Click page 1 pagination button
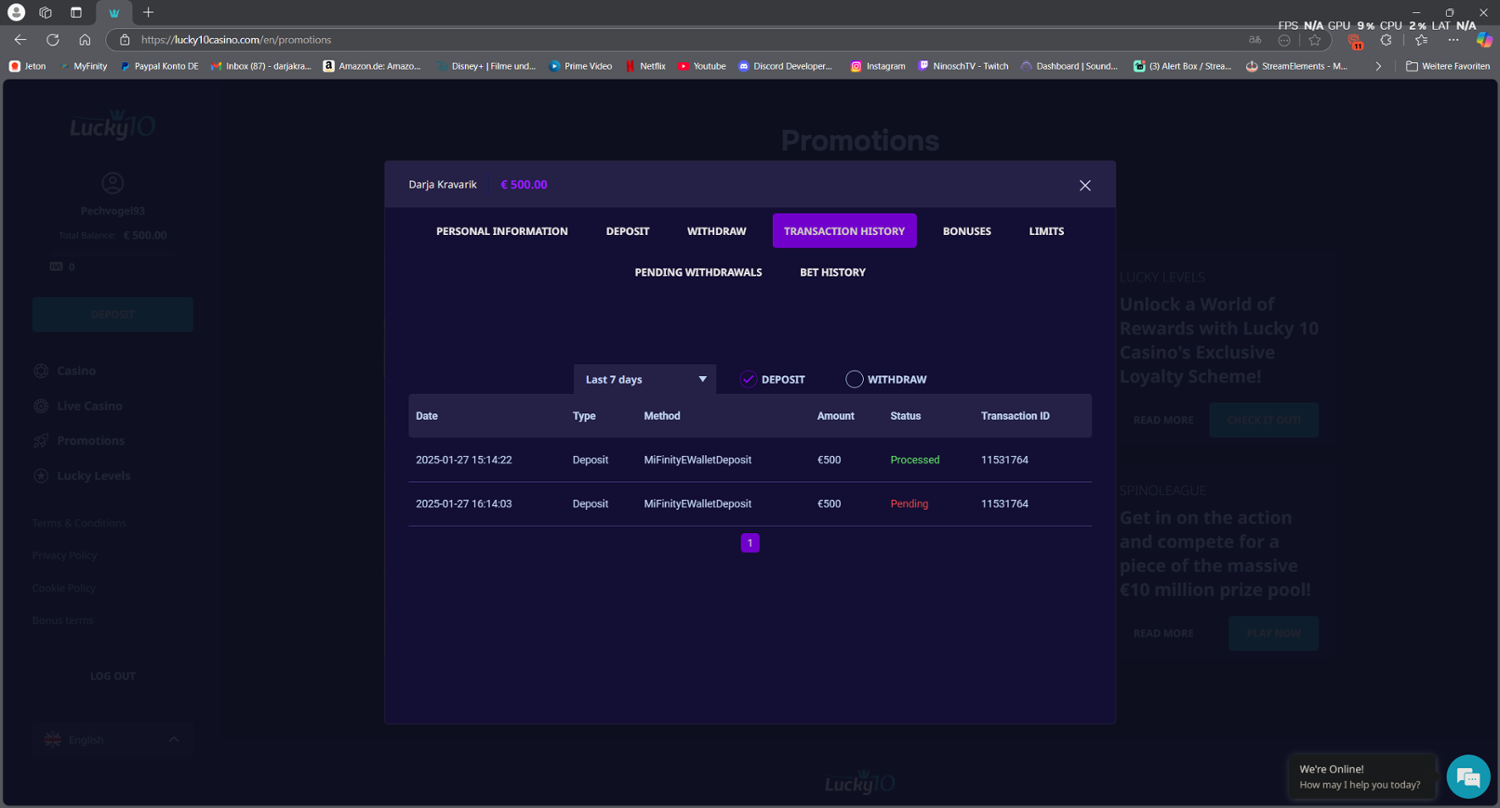Viewport: 1500px width, 808px height. (750, 543)
